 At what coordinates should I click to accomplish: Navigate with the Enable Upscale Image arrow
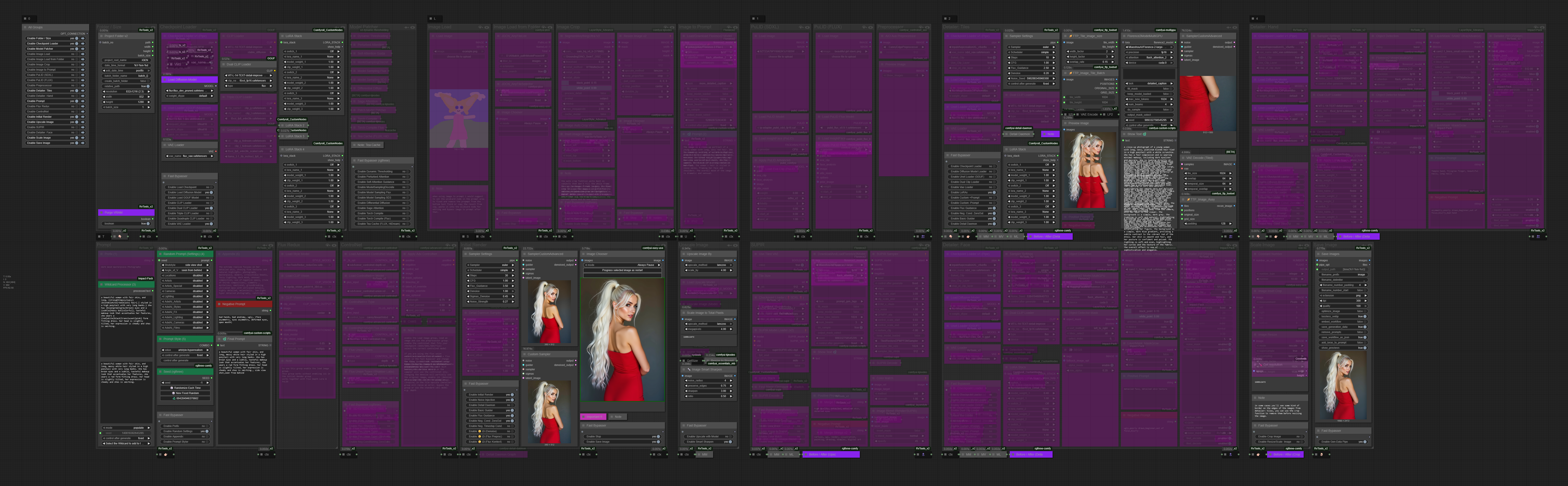coord(83,122)
